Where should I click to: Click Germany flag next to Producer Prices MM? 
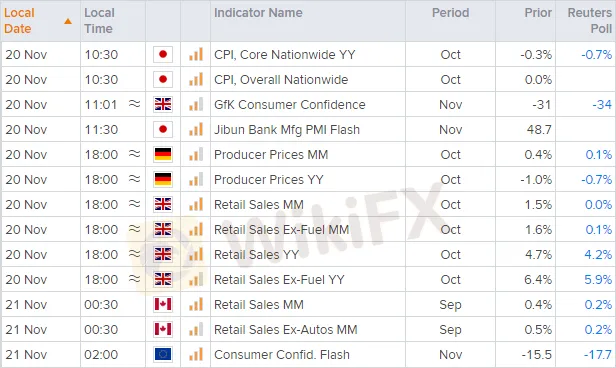tap(163, 154)
